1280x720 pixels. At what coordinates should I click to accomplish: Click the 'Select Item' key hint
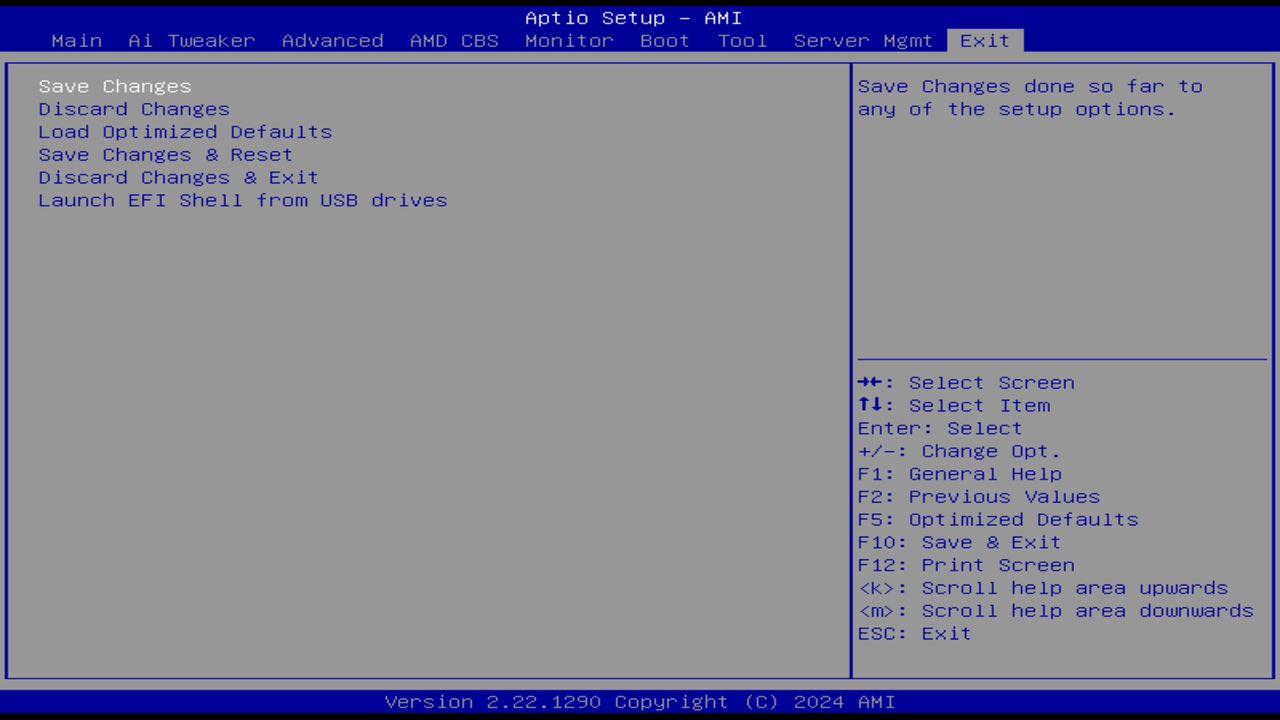pyautogui.click(x=954, y=406)
